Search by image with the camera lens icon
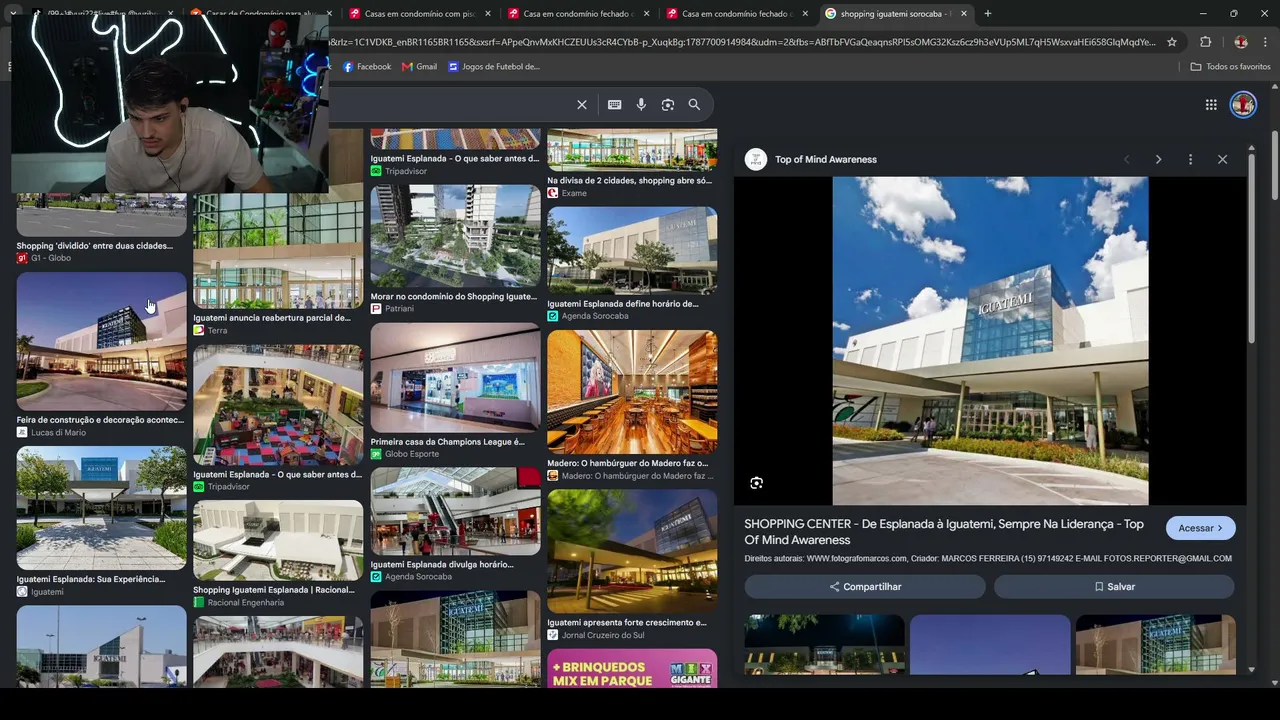 point(668,105)
